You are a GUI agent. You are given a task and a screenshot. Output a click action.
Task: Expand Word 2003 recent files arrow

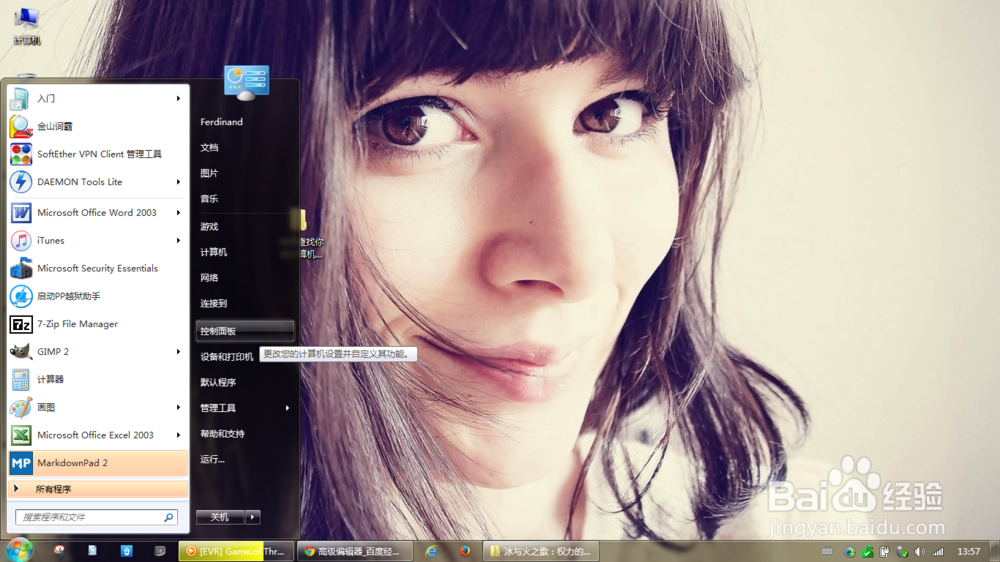pos(179,212)
